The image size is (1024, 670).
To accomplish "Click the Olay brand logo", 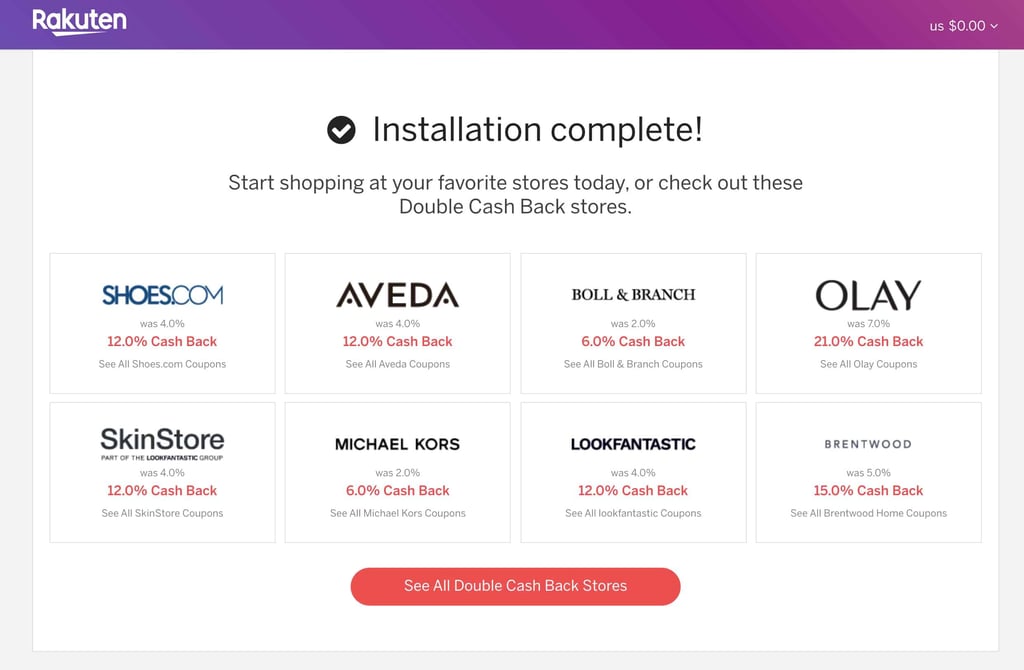I will point(869,295).
